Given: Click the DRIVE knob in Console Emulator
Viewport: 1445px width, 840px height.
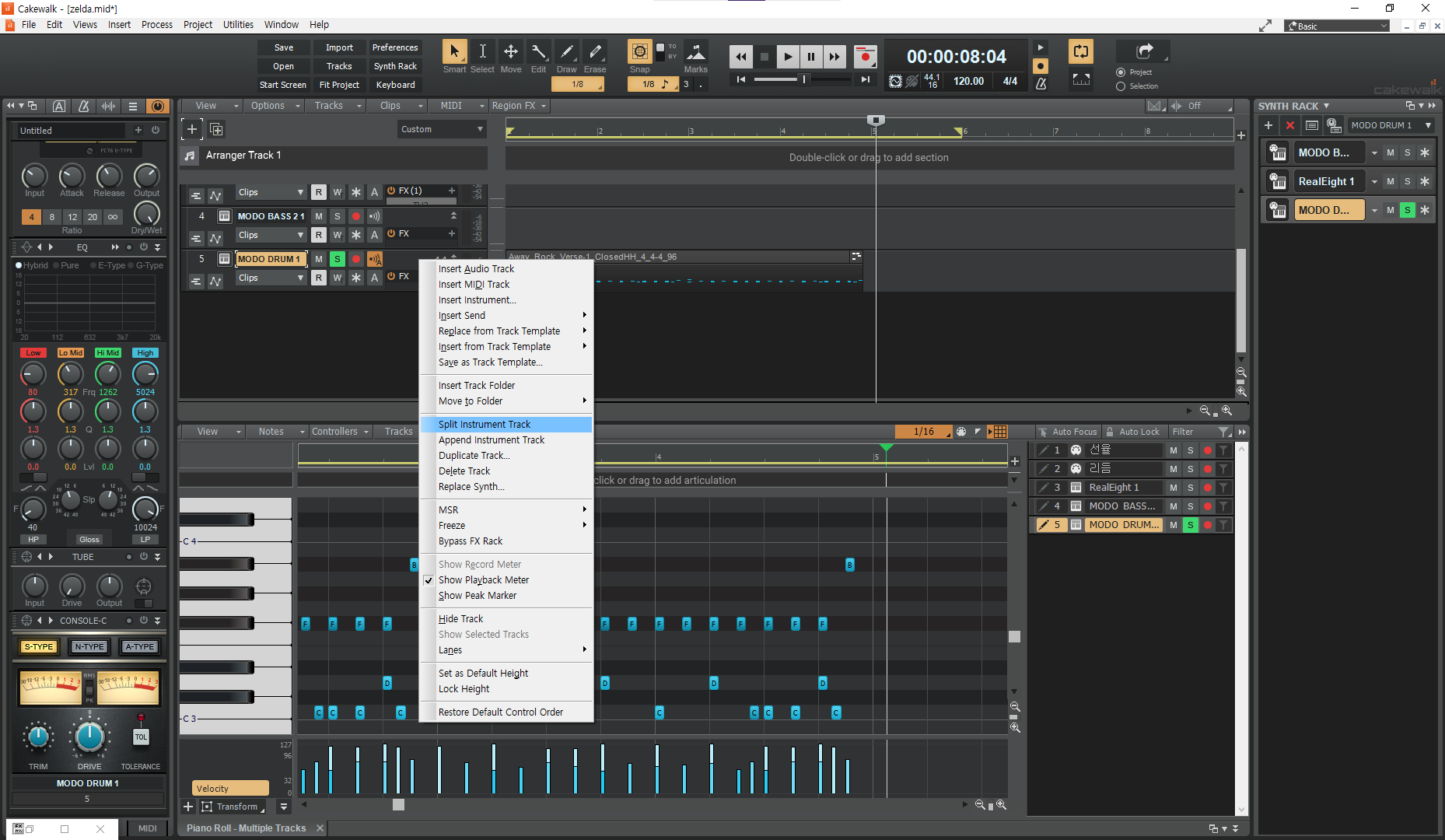Looking at the screenshot, I should [89, 737].
